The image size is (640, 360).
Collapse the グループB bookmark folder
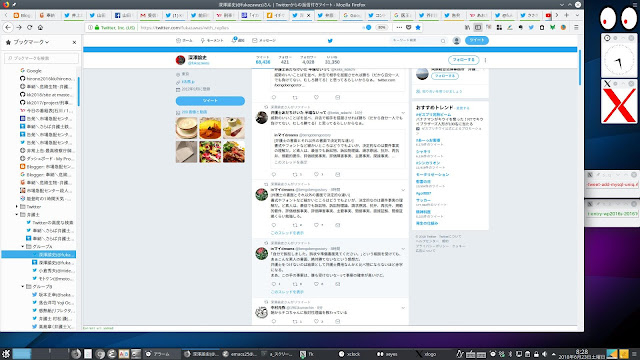(23, 287)
